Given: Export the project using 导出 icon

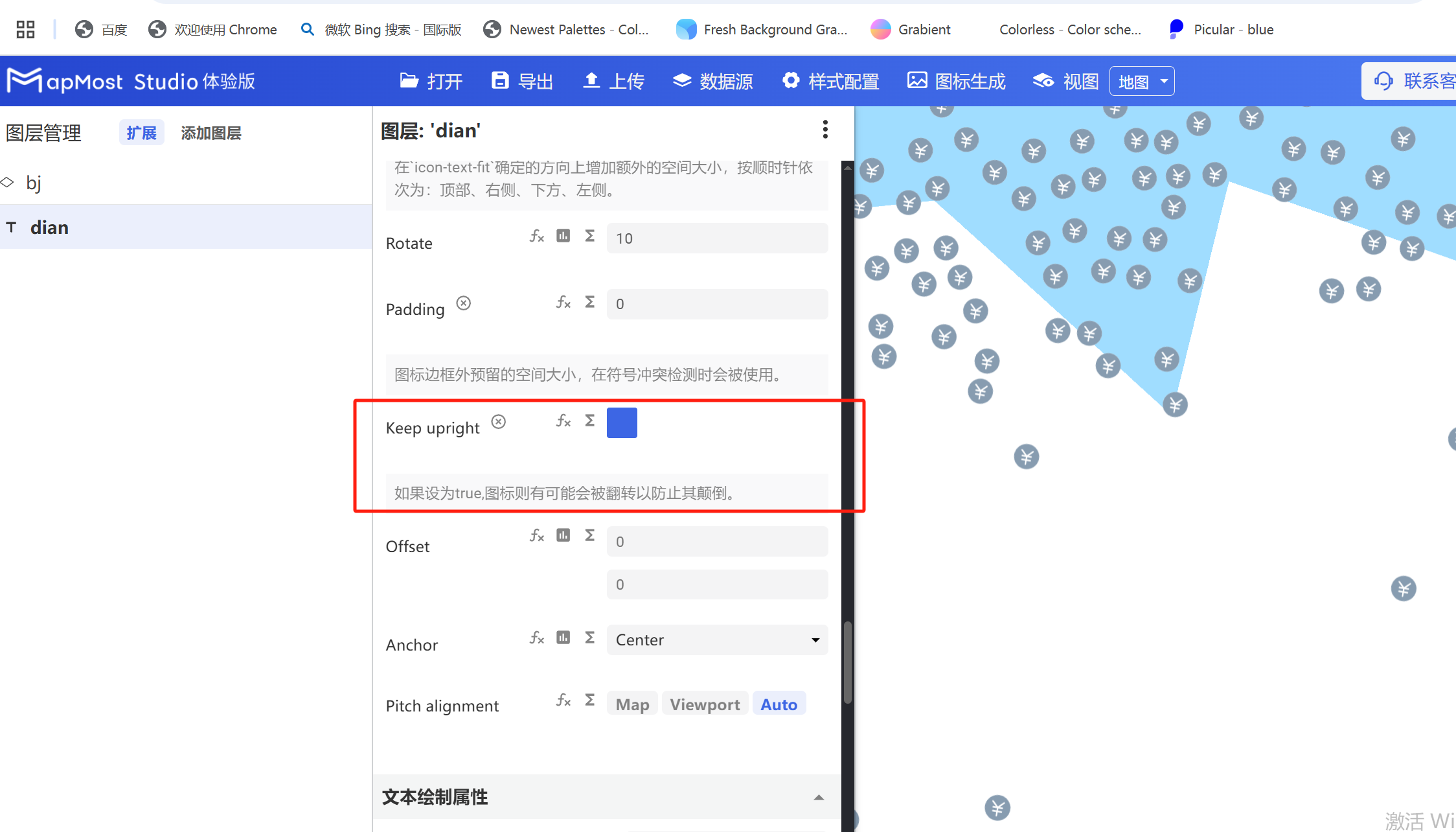Looking at the screenshot, I should pyautogui.click(x=521, y=80).
